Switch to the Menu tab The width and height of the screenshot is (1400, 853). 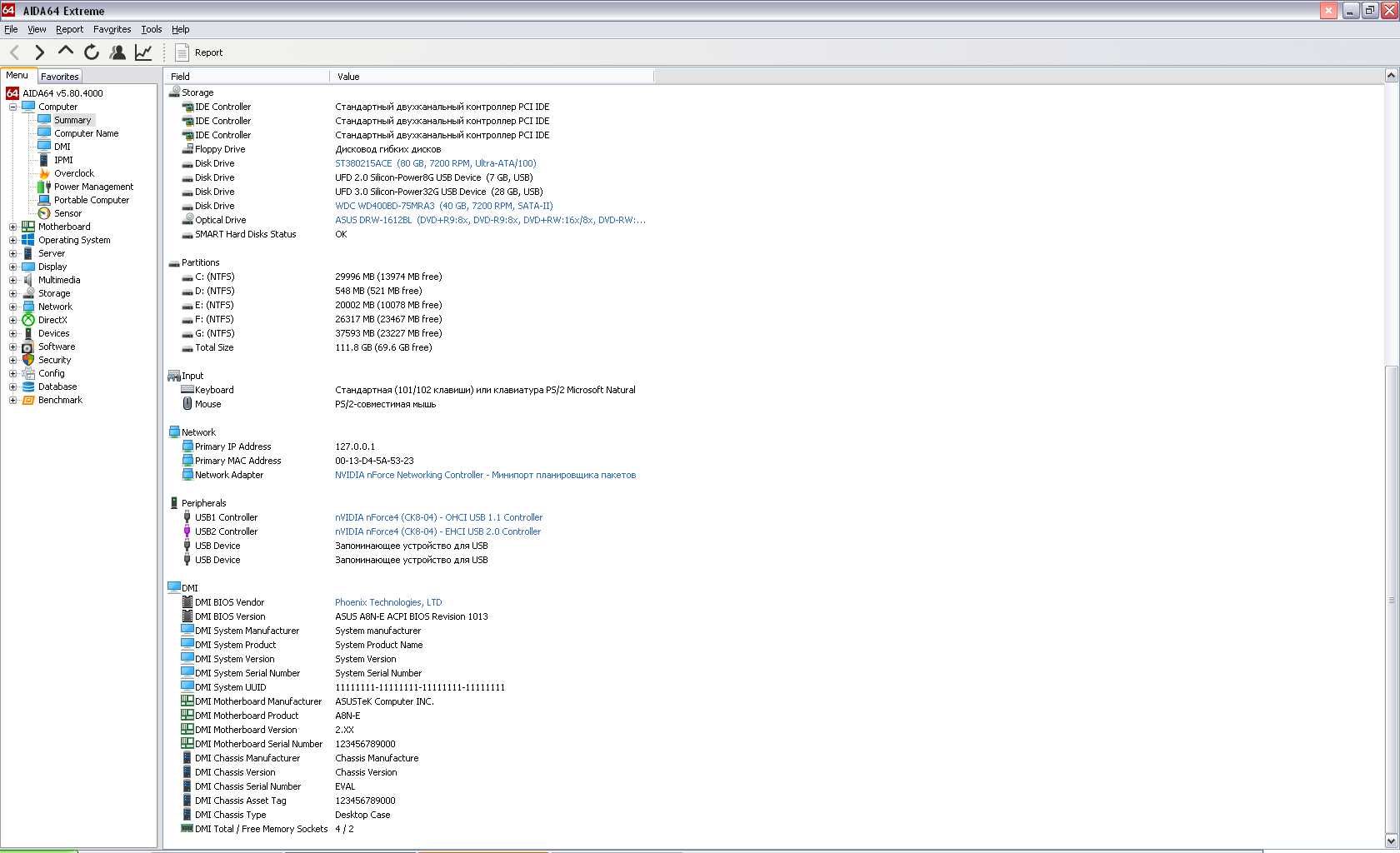pos(17,75)
